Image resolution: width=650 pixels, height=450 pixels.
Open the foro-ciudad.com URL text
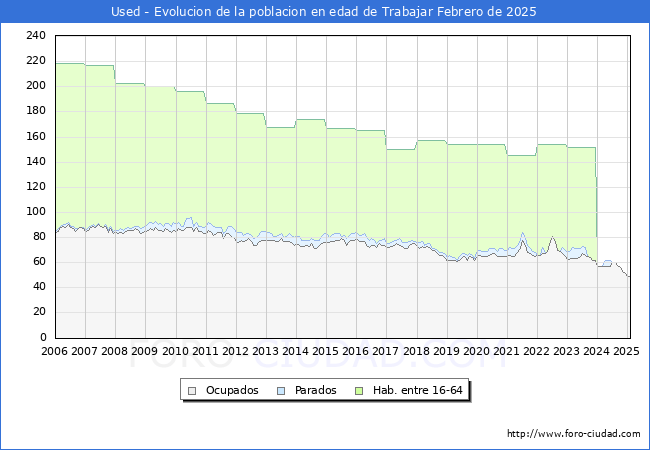(x=574, y=434)
